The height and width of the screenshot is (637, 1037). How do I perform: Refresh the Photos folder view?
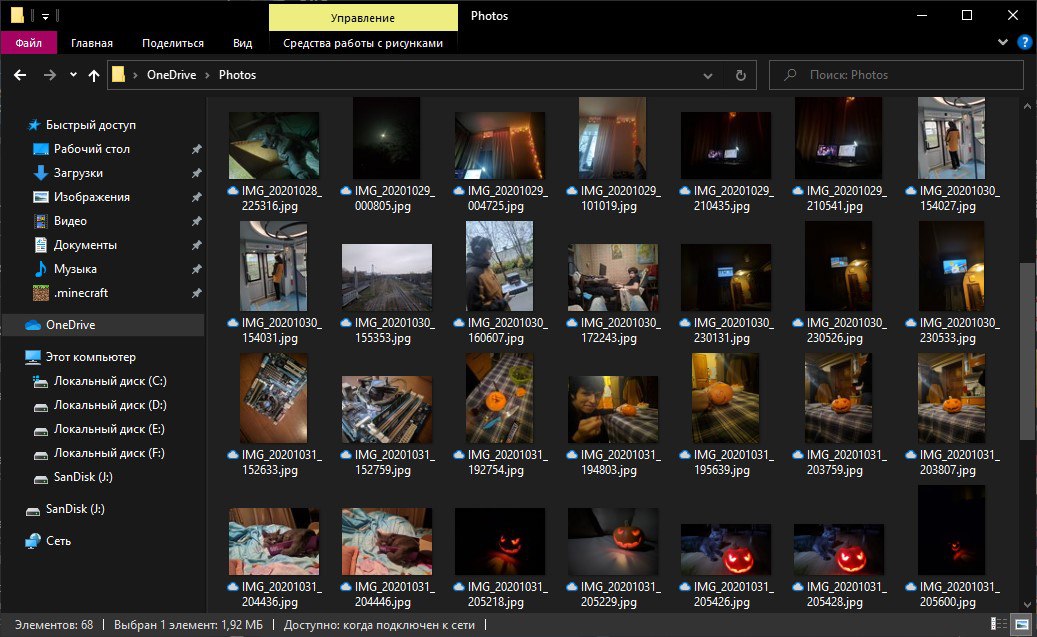click(x=741, y=75)
